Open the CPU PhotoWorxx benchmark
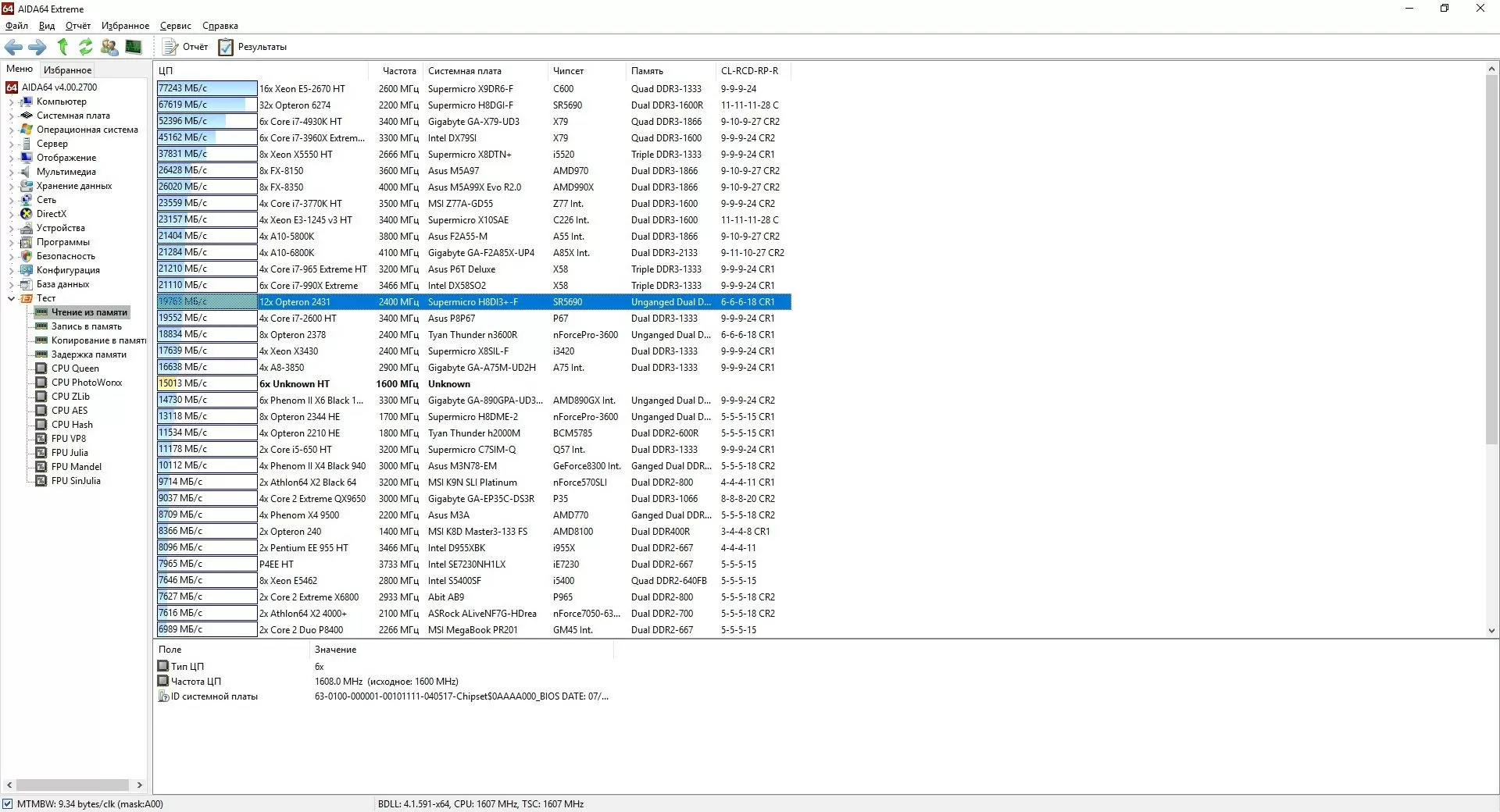1500x812 pixels. pos(87,383)
